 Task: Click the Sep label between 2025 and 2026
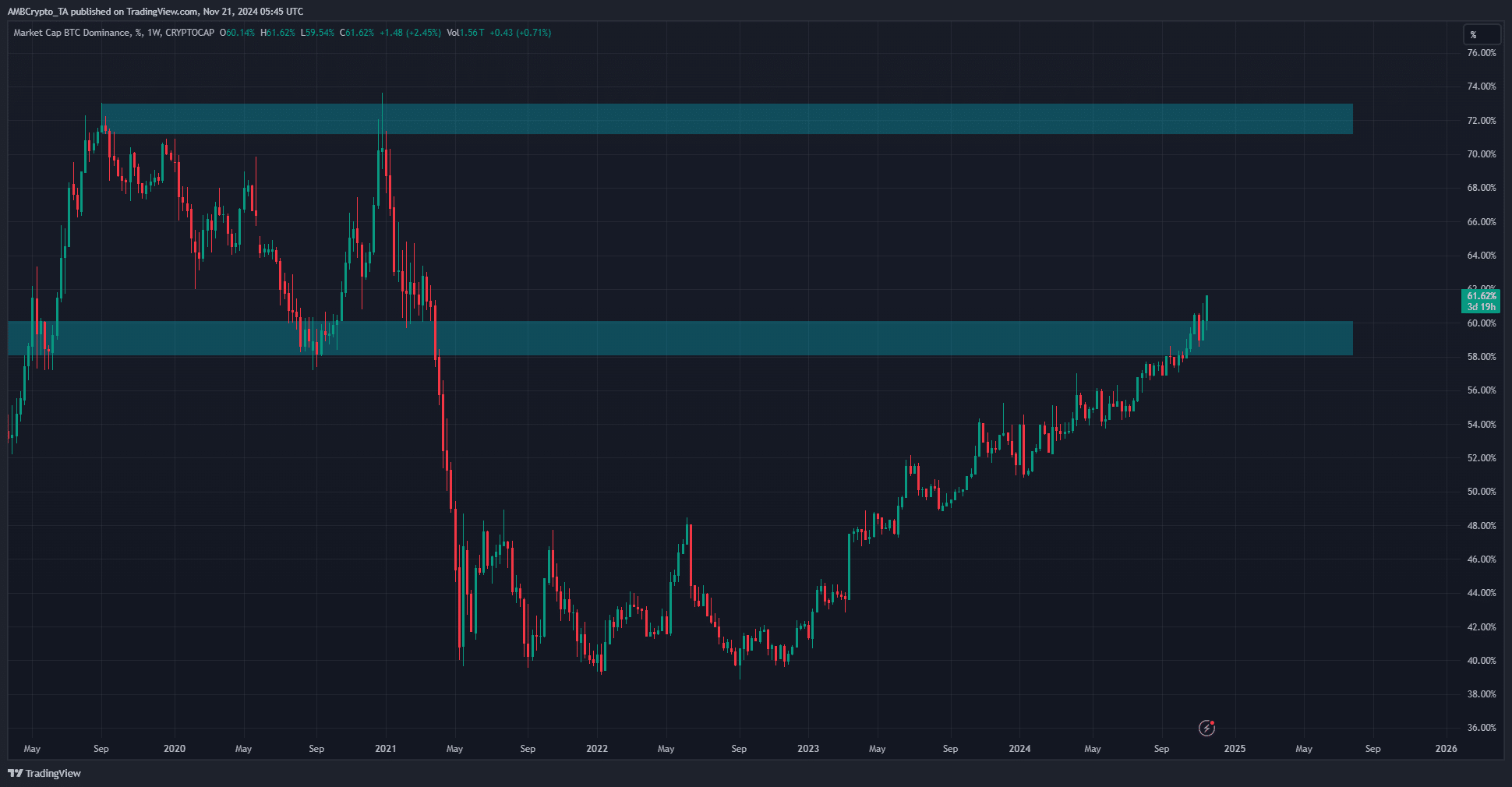[x=1373, y=749]
